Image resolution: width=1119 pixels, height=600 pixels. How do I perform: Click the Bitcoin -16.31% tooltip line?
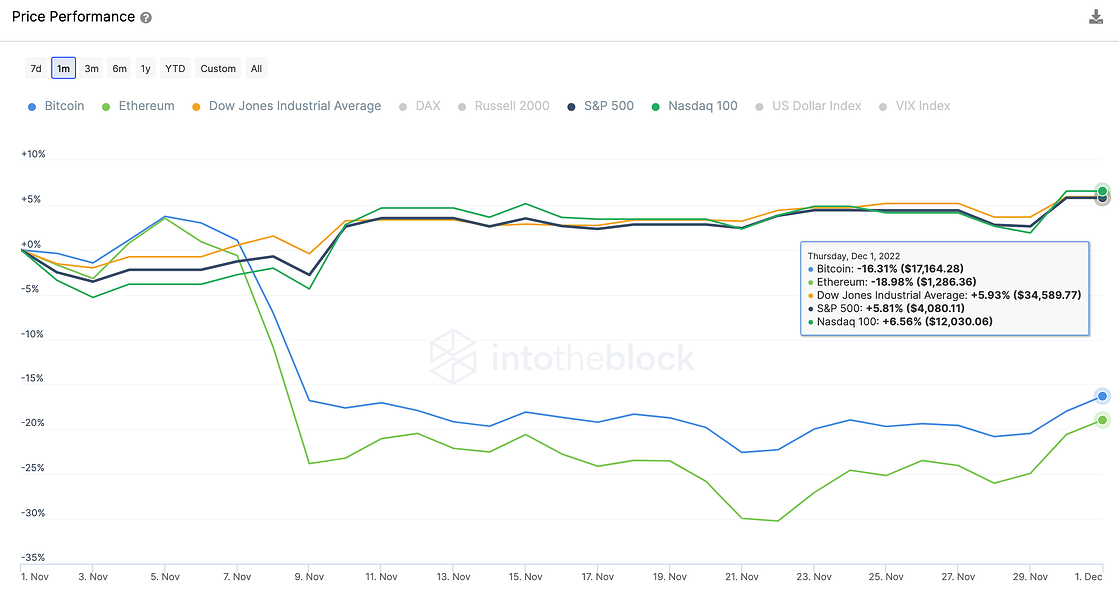[x=886, y=269]
